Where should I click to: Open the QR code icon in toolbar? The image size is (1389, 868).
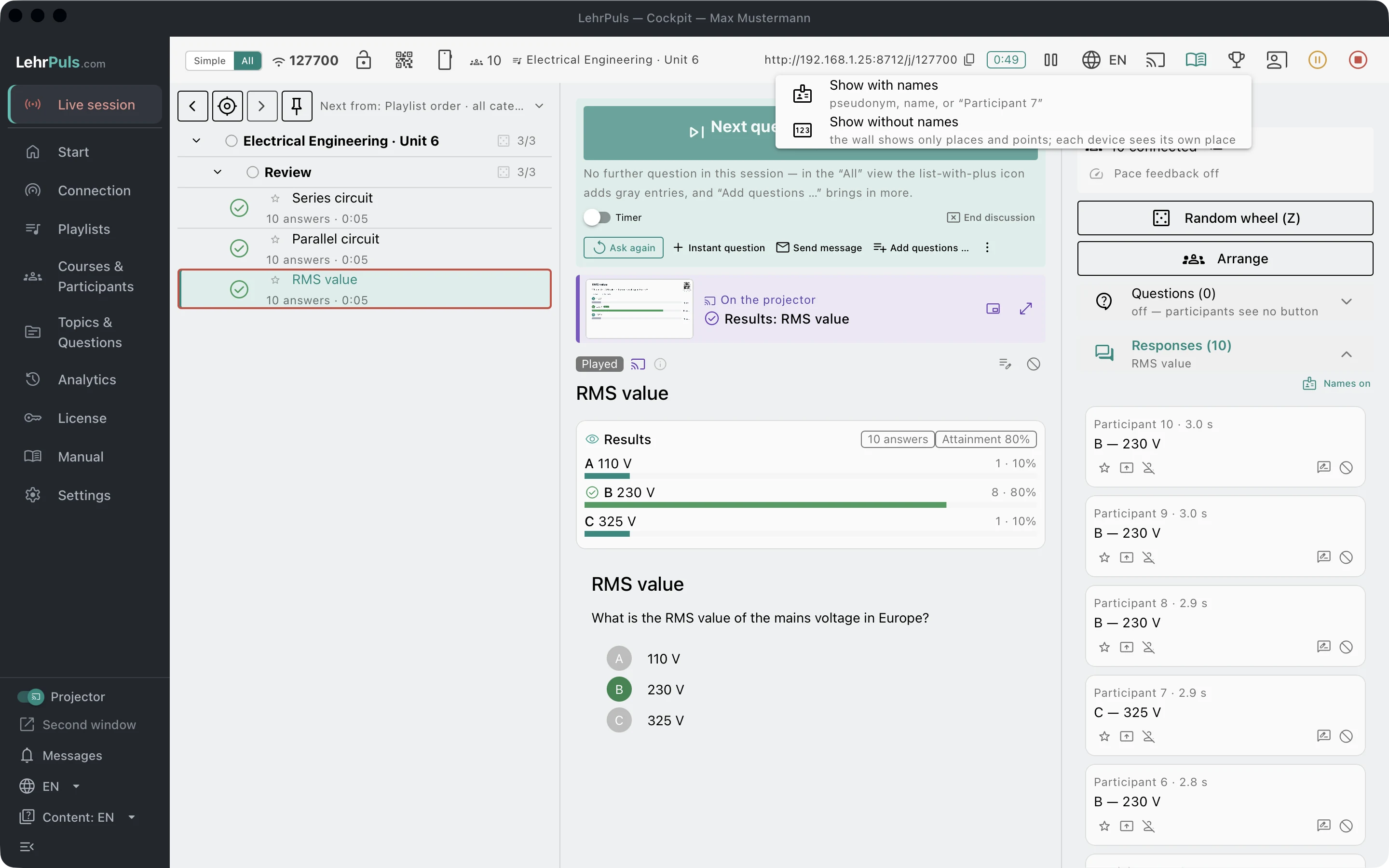click(x=404, y=60)
